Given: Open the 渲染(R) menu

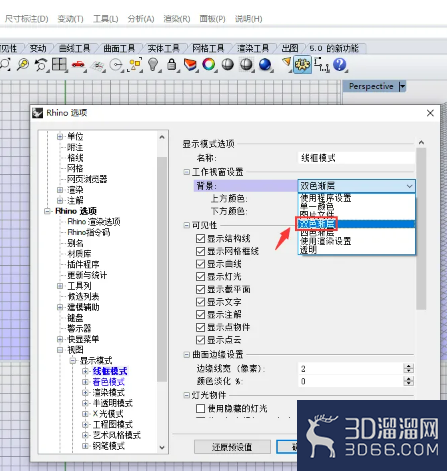Looking at the screenshot, I should click(x=177, y=19).
